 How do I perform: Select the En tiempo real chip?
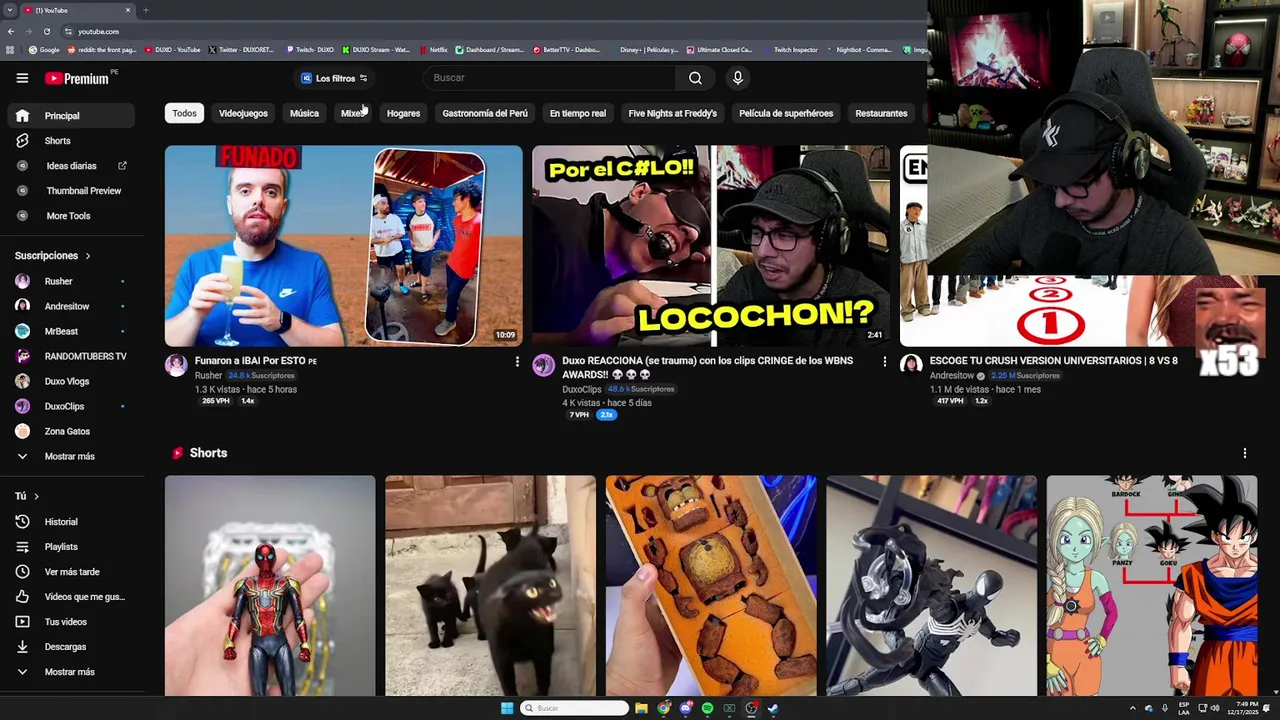coord(578,114)
